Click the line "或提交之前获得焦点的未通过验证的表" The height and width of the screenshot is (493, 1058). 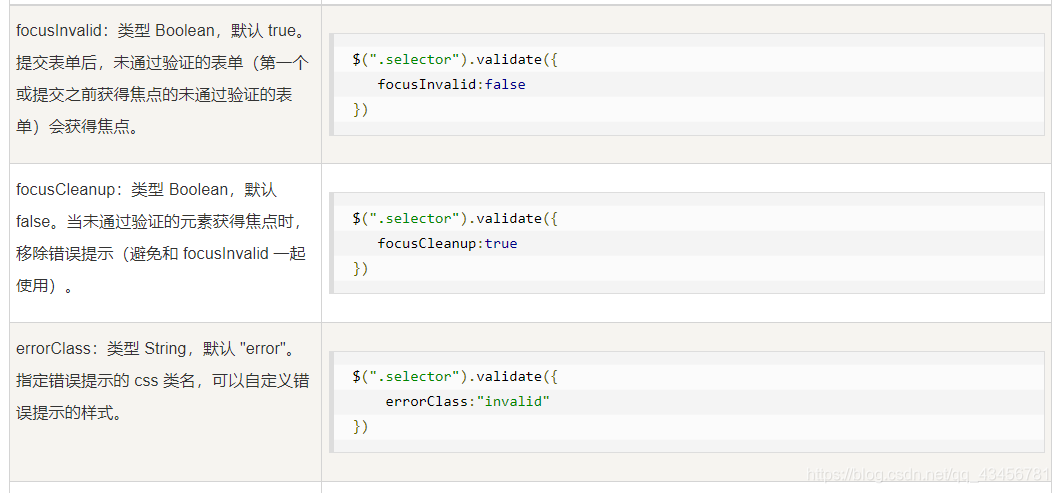point(155,95)
